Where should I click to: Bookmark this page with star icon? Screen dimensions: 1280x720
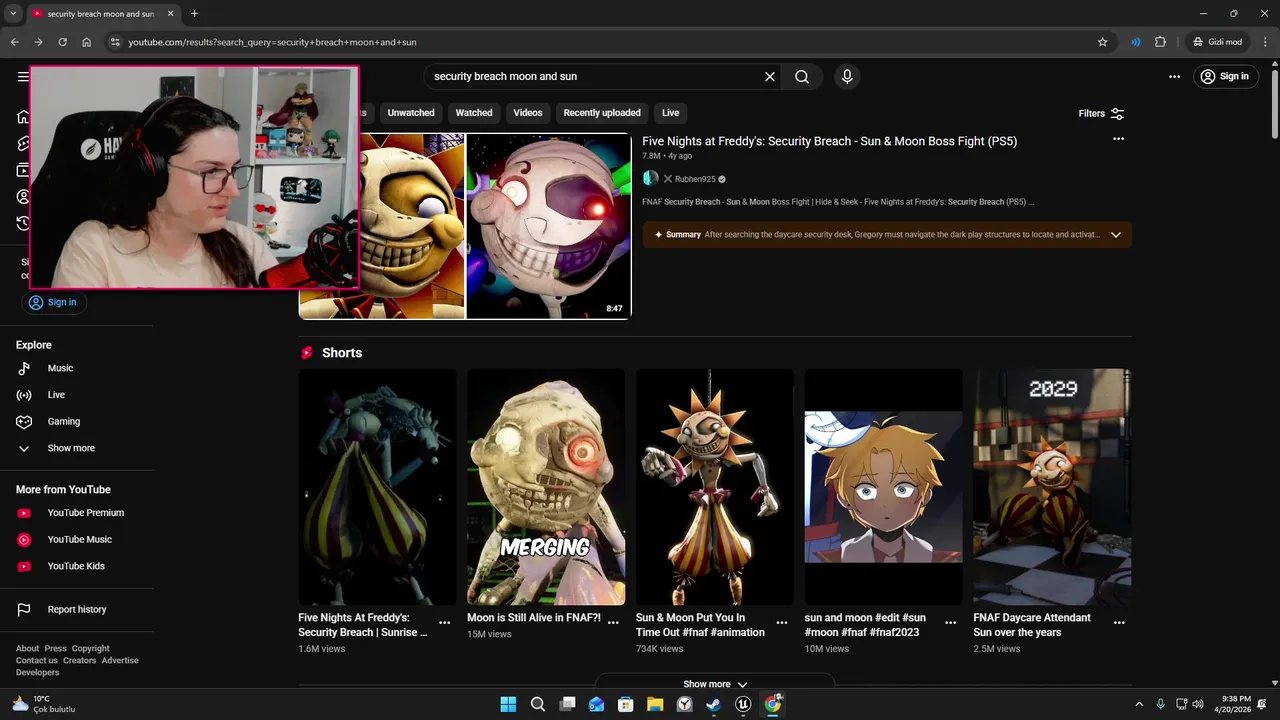[x=1102, y=42]
